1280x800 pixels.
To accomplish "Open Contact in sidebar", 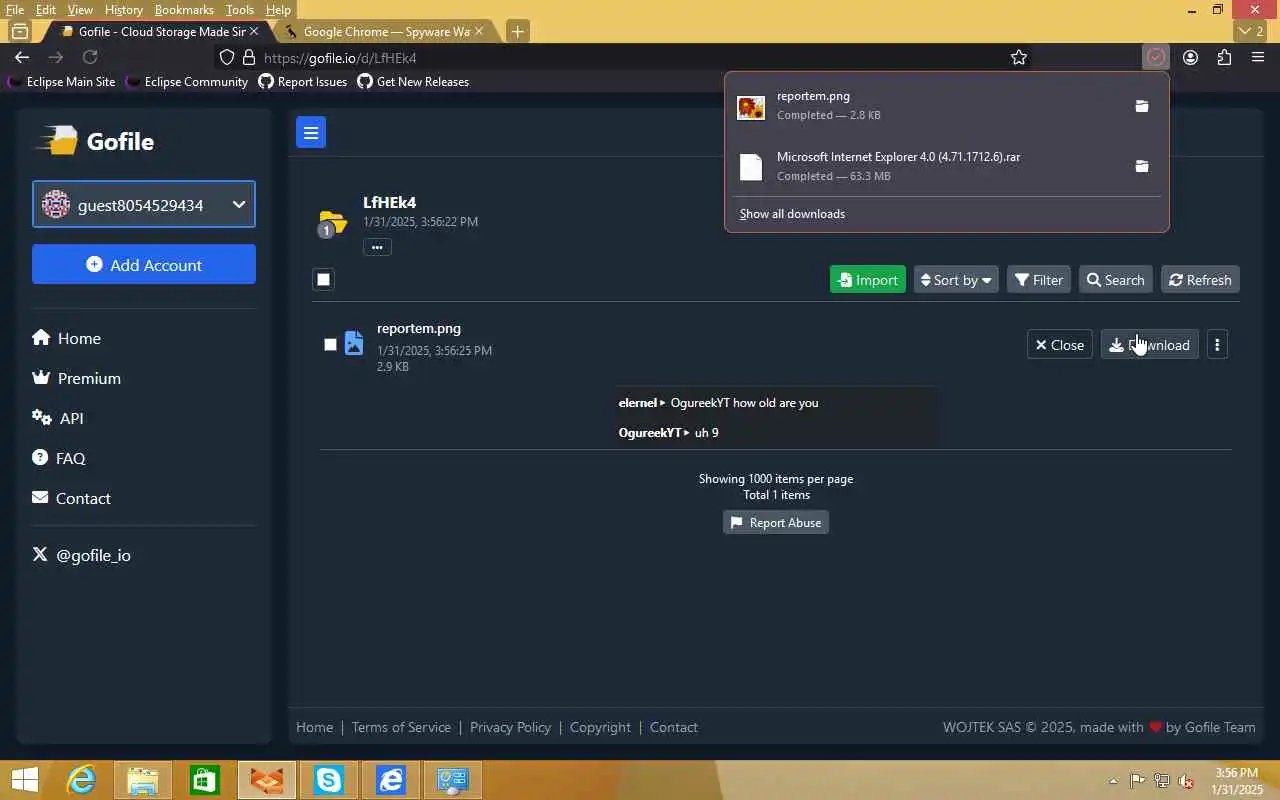I will (71, 498).
